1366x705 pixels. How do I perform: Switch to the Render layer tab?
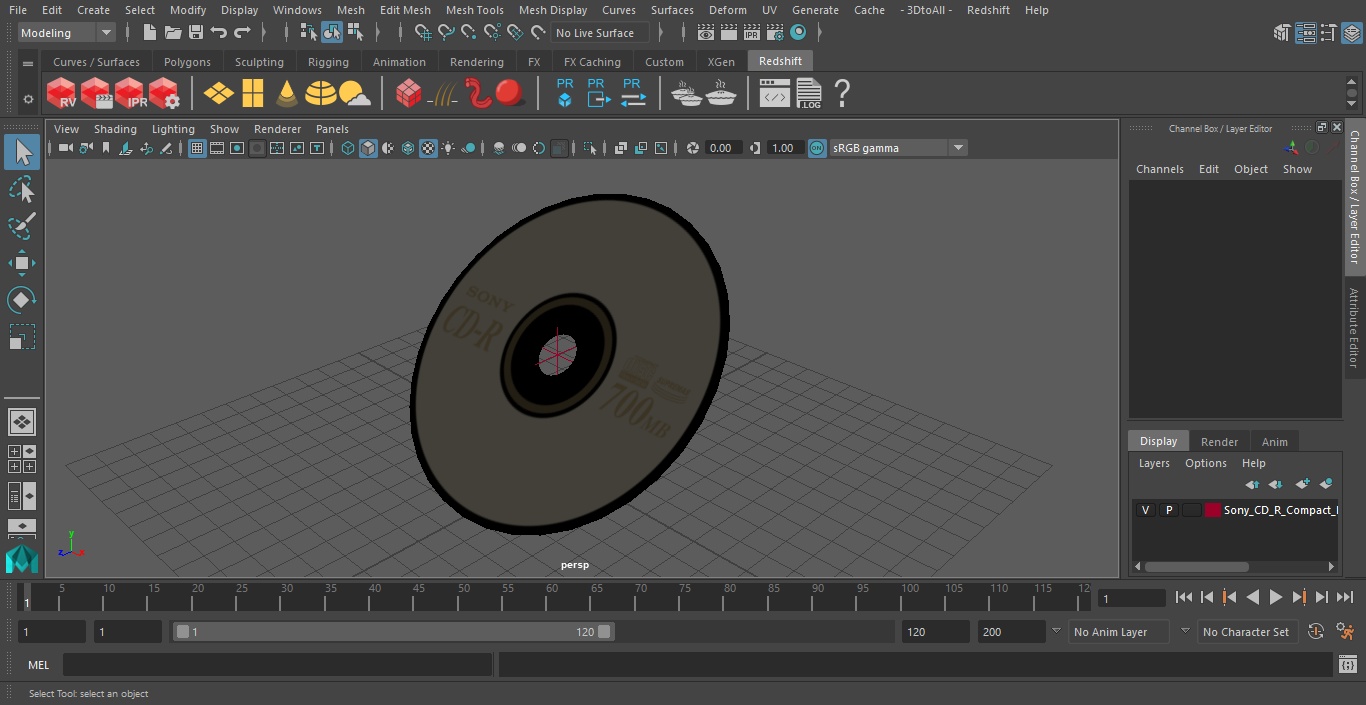coord(1219,442)
